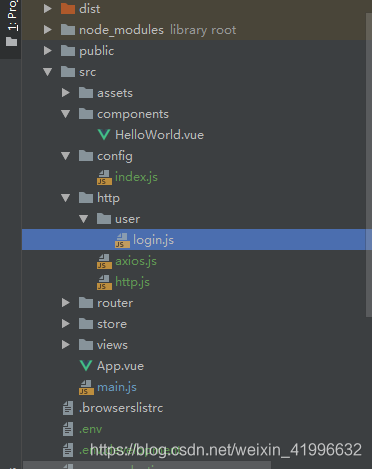Click the config folder icon
This screenshot has height=469, width=372.
86,156
